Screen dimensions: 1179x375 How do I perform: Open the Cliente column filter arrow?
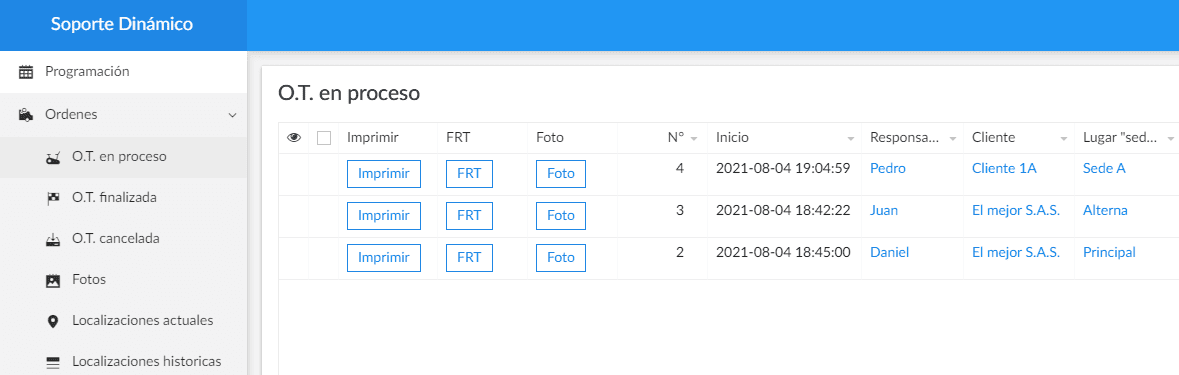(x=1064, y=139)
